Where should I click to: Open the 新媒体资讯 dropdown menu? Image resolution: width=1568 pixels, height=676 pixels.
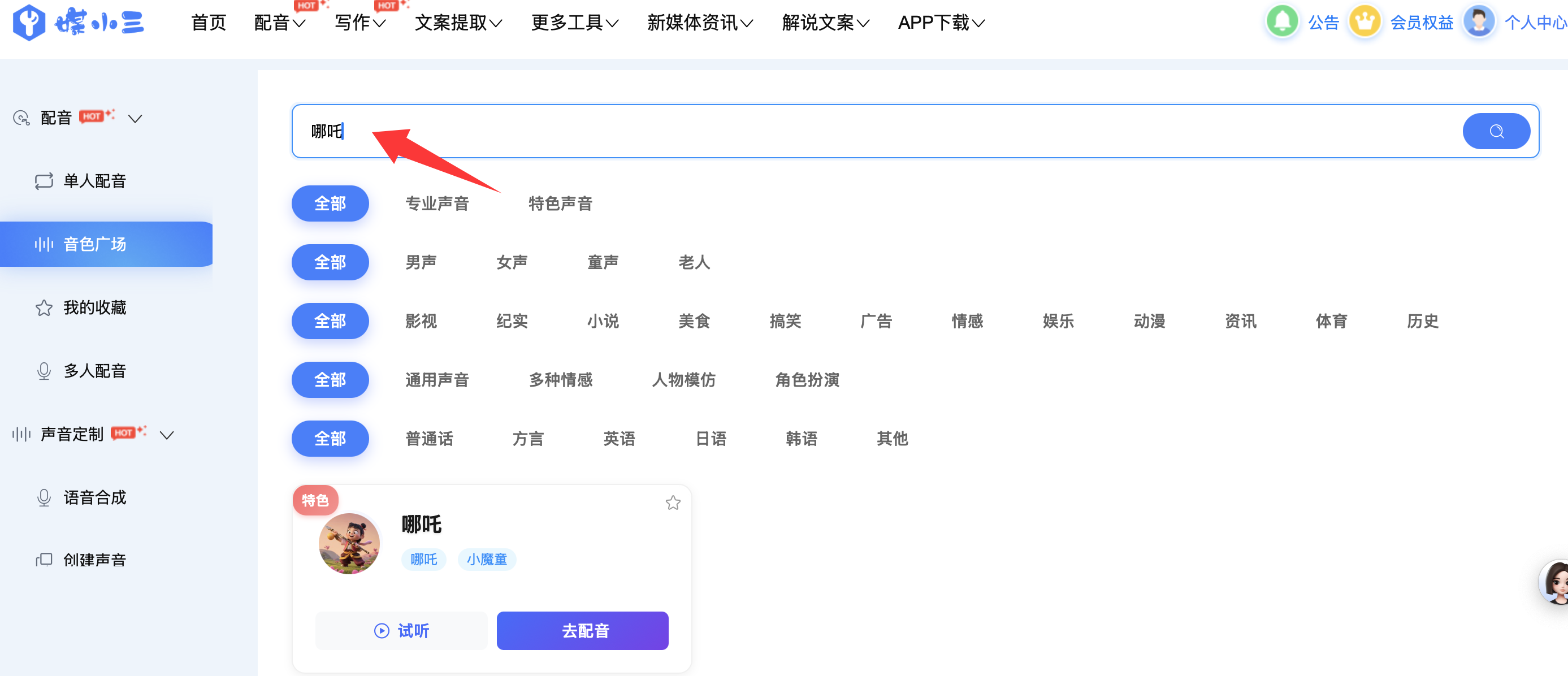click(700, 23)
